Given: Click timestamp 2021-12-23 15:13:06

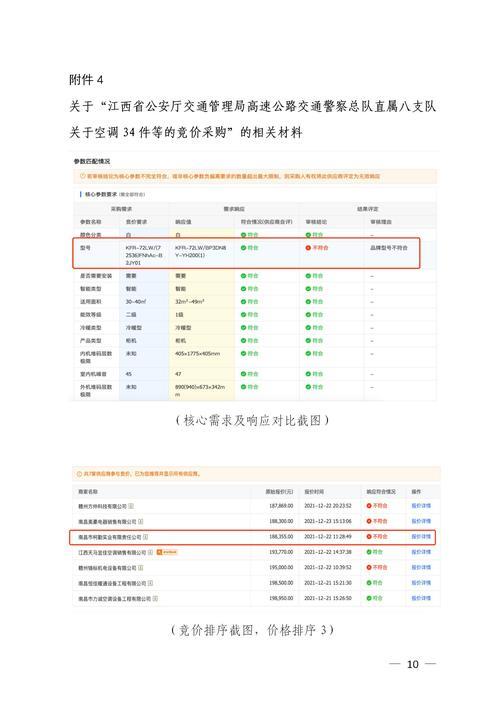Looking at the screenshot, I should [328, 521].
